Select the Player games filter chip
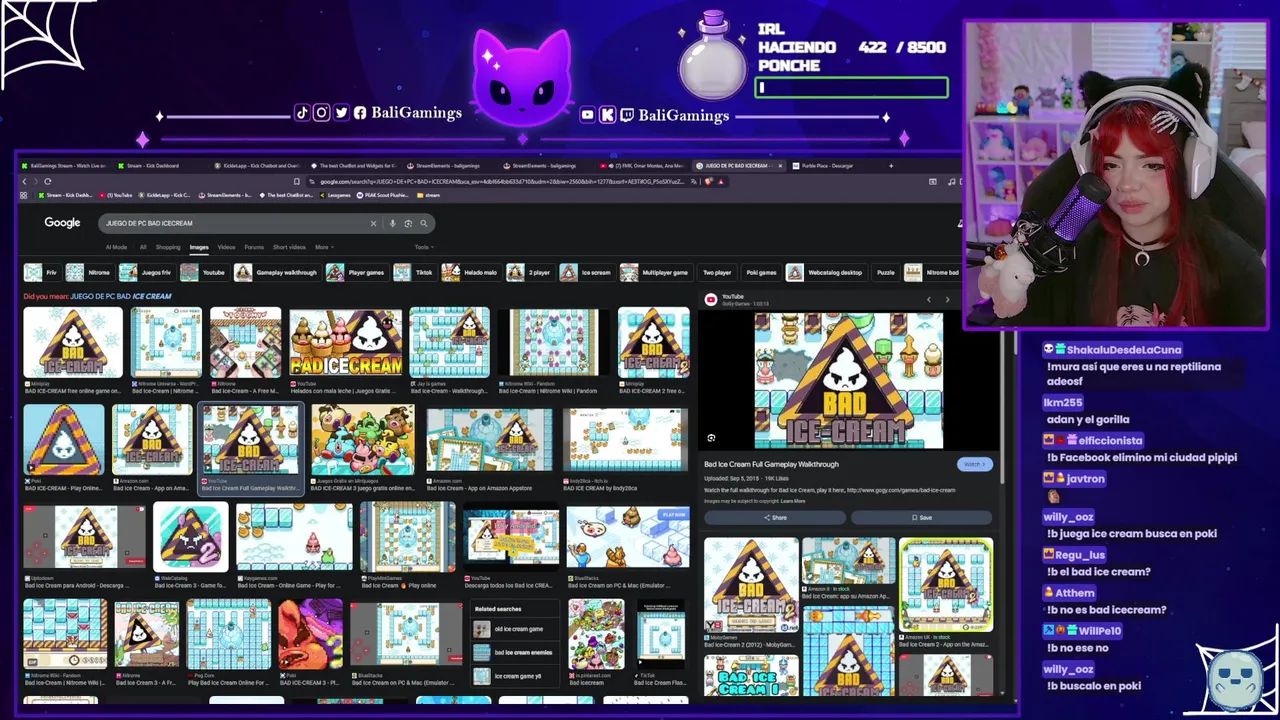Viewport: 1280px width, 720px height. point(356,272)
